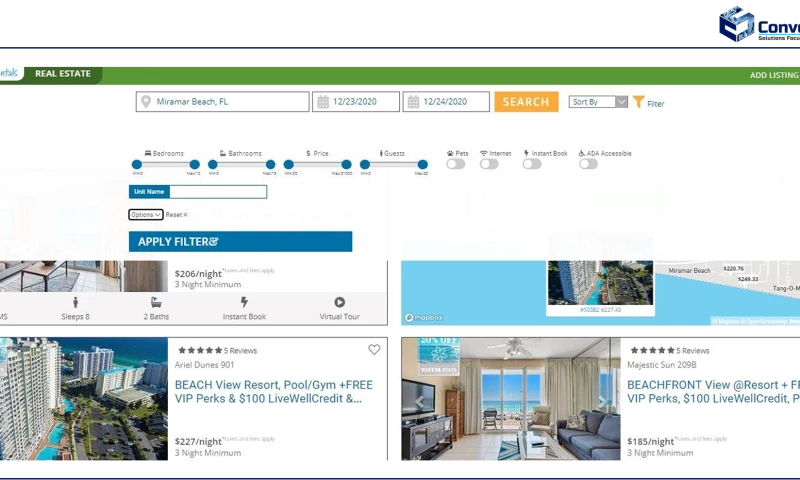Screen dimensions: 800x480
Task: Click the Price minimum slider handle
Action: point(289,164)
